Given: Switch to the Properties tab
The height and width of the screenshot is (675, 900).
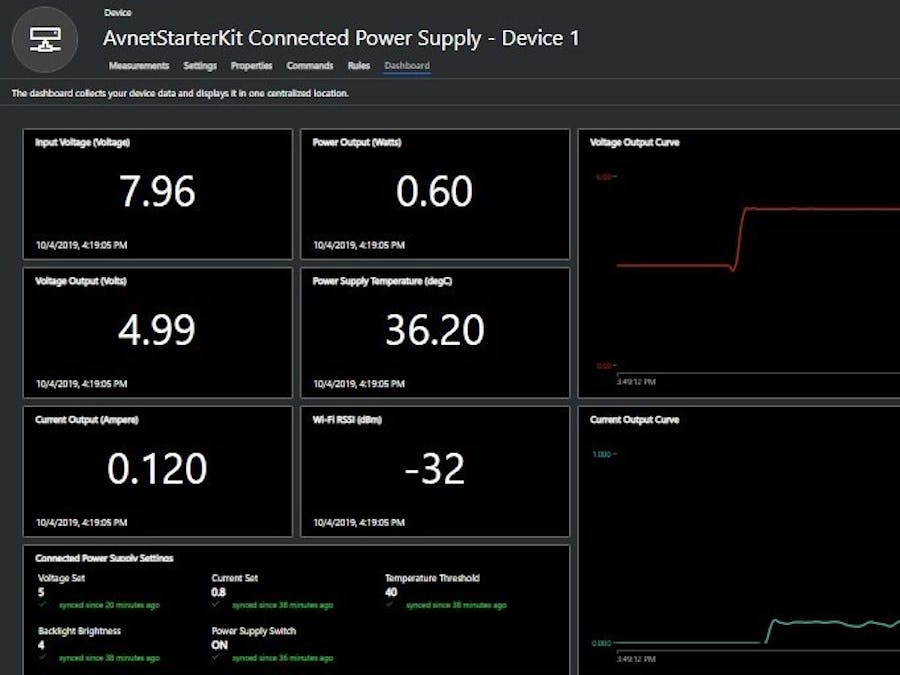Looking at the screenshot, I should pyautogui.click(x=251, y=65).
